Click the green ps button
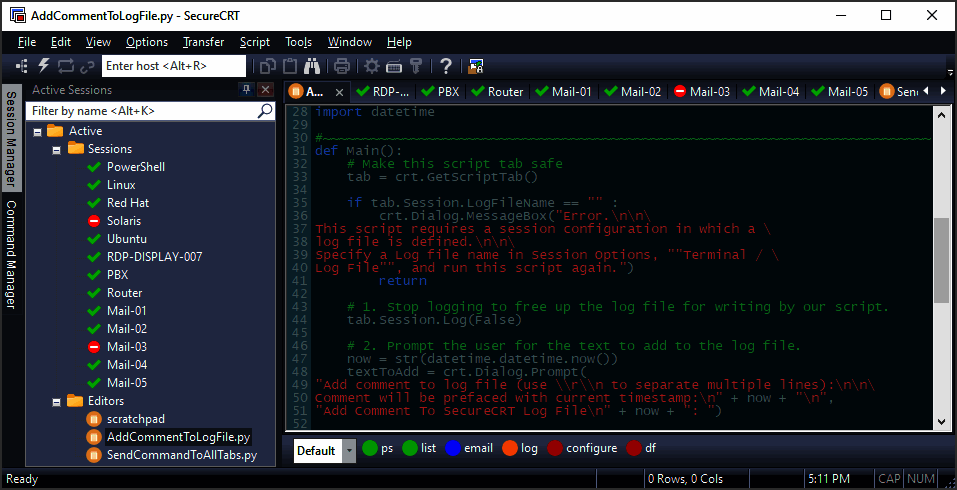Image resolution: width=957 pixels, height=490 pixels. 377,448
